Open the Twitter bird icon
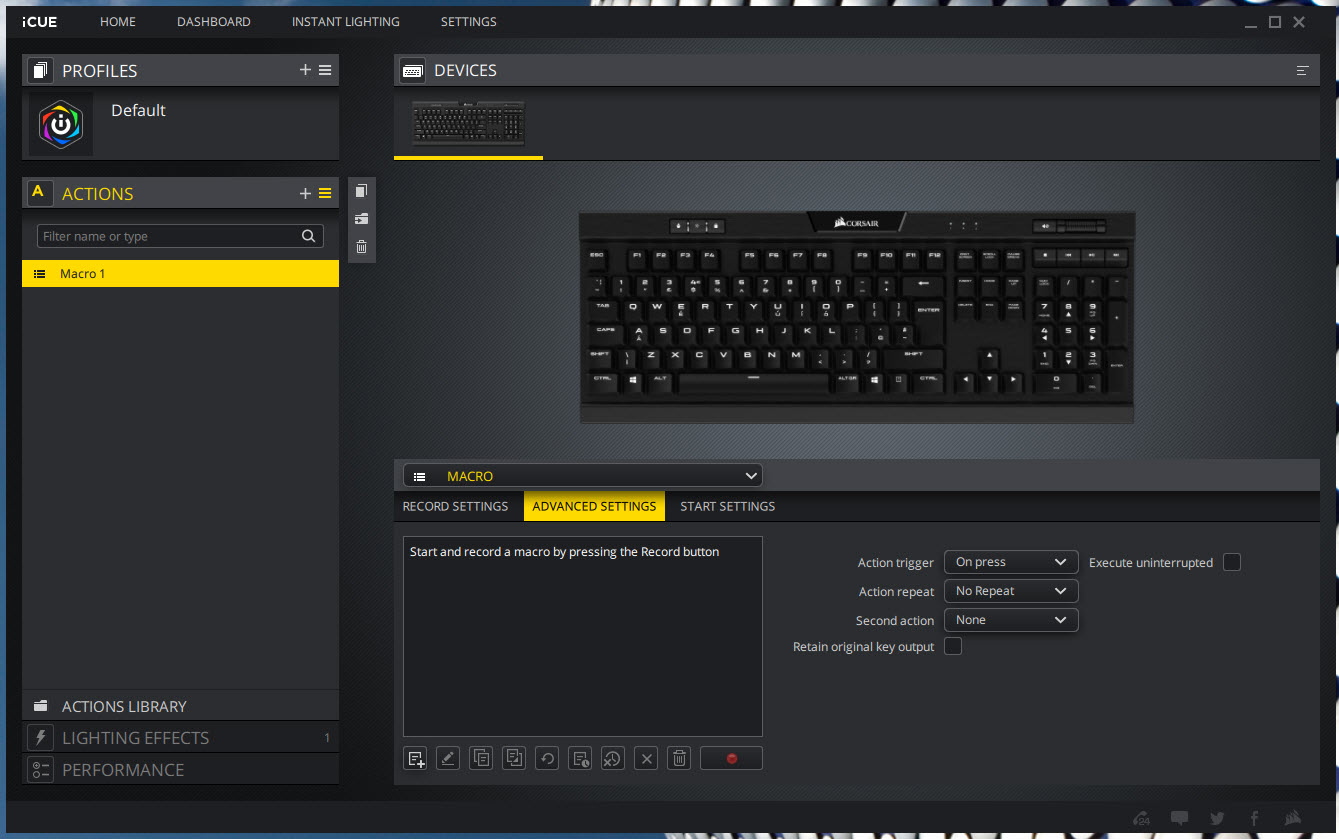 pos(1217,818)
